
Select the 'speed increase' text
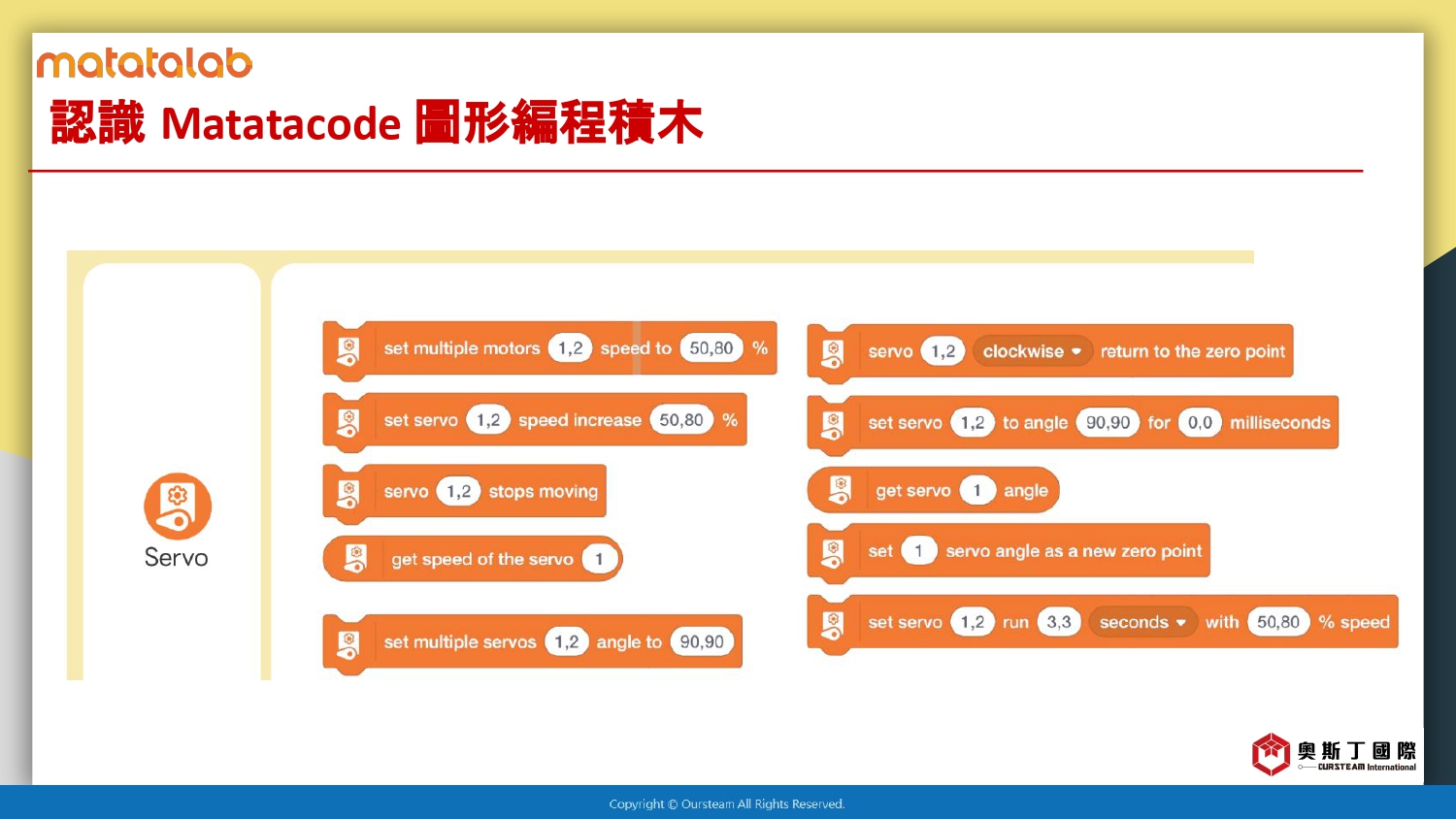pyautogui.click(x=579, y=420)
